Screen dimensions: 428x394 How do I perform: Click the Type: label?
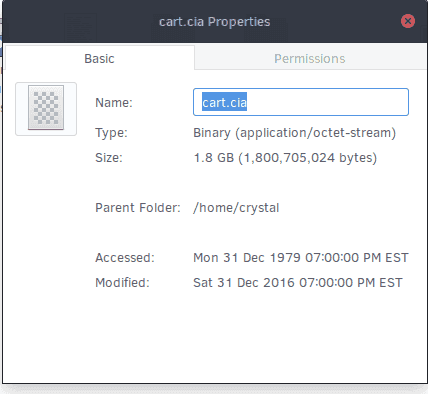tap(111, 133)
